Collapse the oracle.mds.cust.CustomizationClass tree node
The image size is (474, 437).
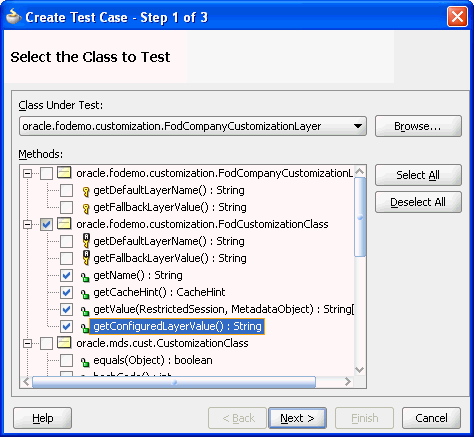[x=27, y=343]
